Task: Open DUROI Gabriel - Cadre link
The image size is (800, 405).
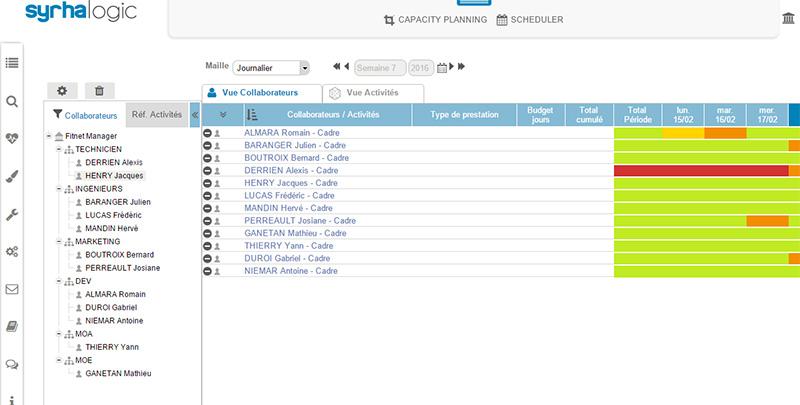Action: (x=287, y=259)
